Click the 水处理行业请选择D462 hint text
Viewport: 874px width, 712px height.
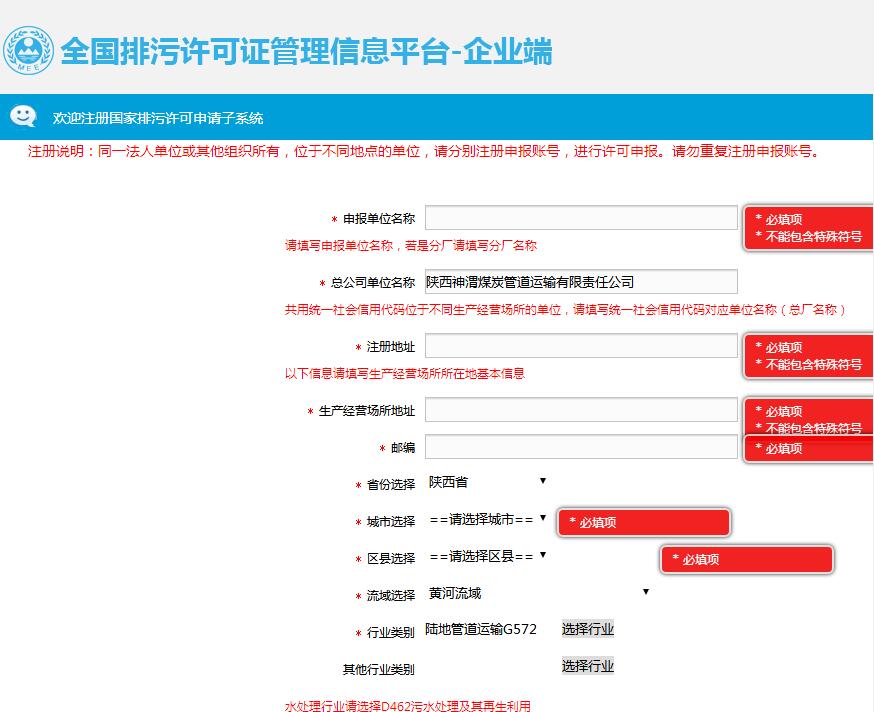pos(407,706)
